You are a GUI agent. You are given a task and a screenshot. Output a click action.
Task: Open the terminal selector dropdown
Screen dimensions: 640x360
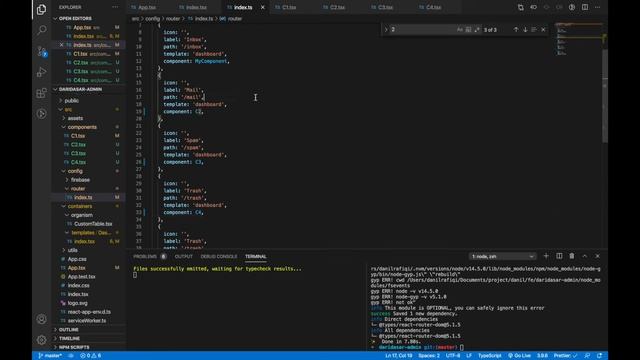(502, 256)
